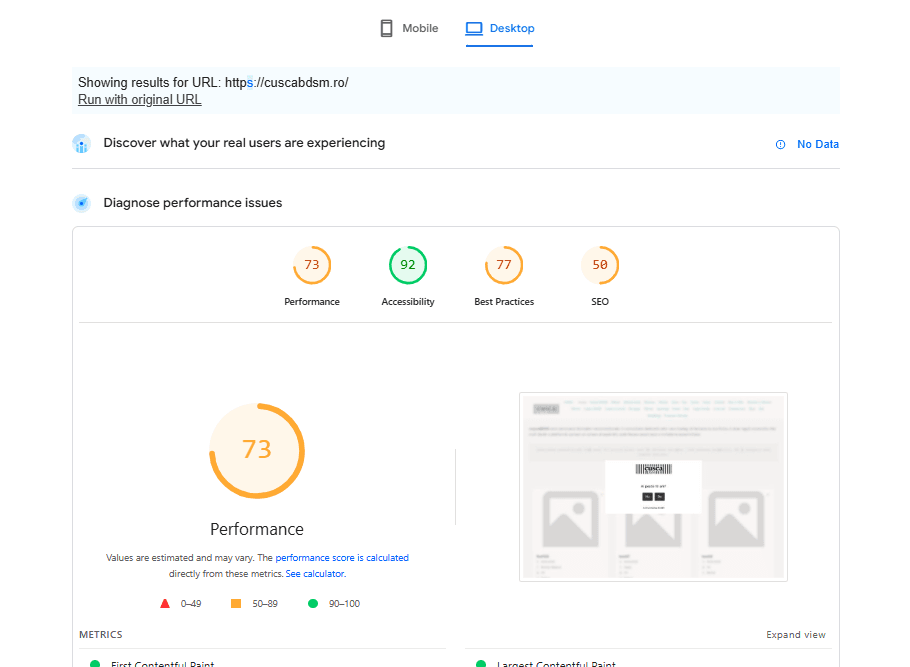Screen dimensions: 910x667
Task: Jump to SEO score gauge 50
Action: click(x=600, y=265)
